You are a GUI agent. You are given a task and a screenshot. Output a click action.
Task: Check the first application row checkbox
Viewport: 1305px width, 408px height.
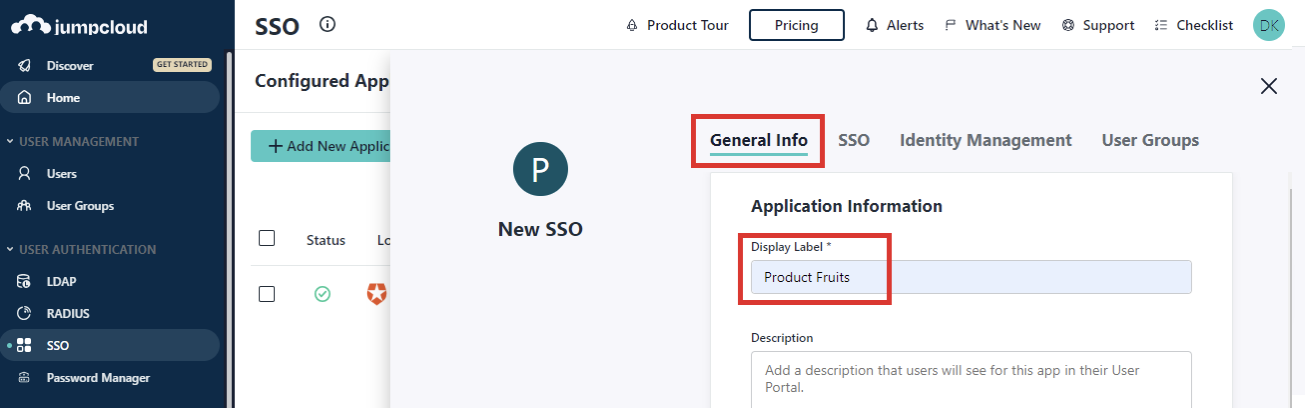tap(267, 294)
